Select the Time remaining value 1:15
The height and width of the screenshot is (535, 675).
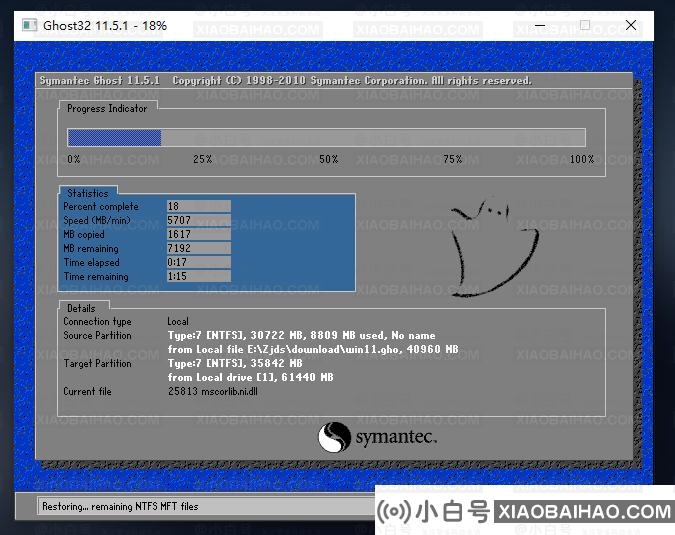[198, 276]
